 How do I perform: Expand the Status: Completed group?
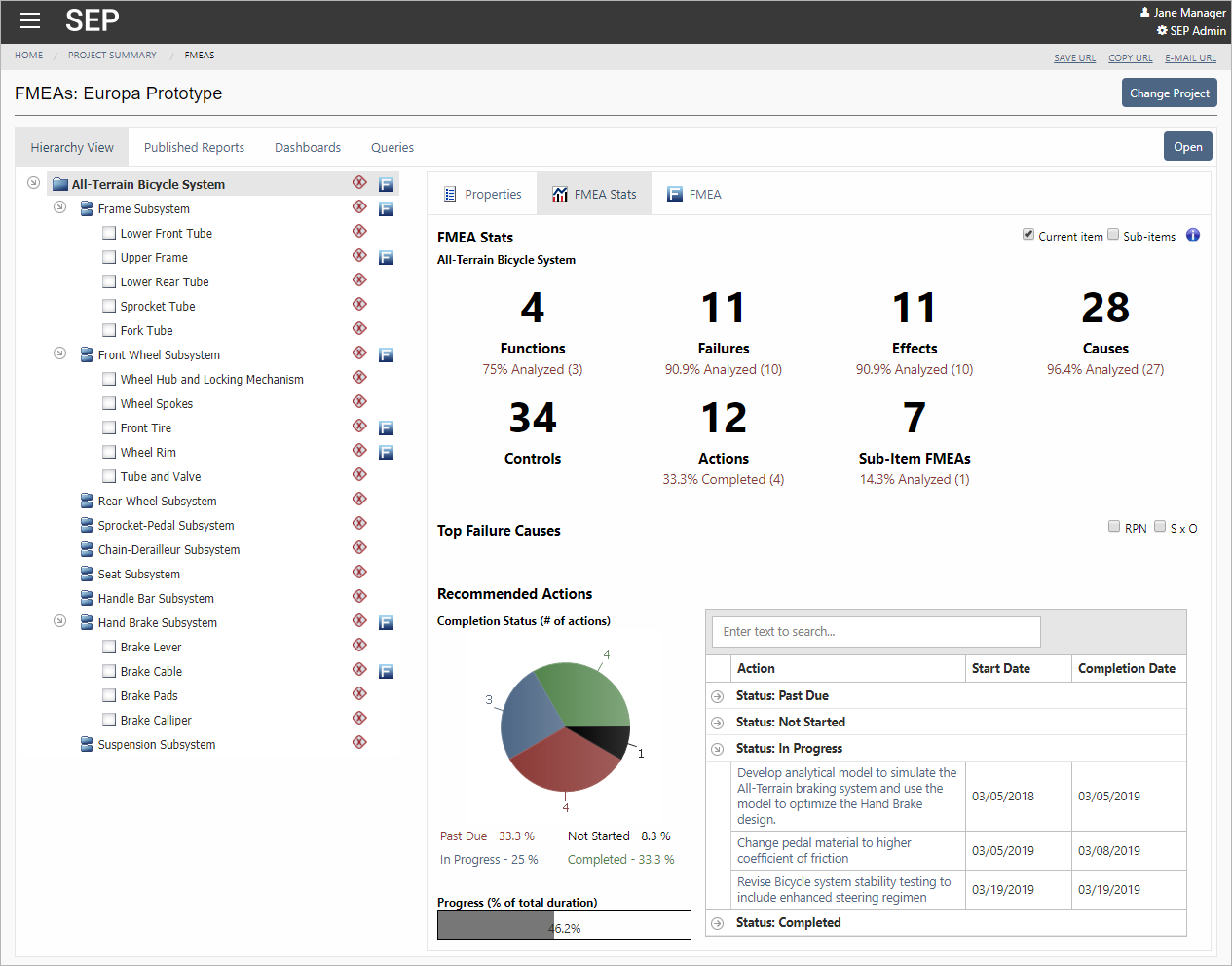tap(718, 922)
